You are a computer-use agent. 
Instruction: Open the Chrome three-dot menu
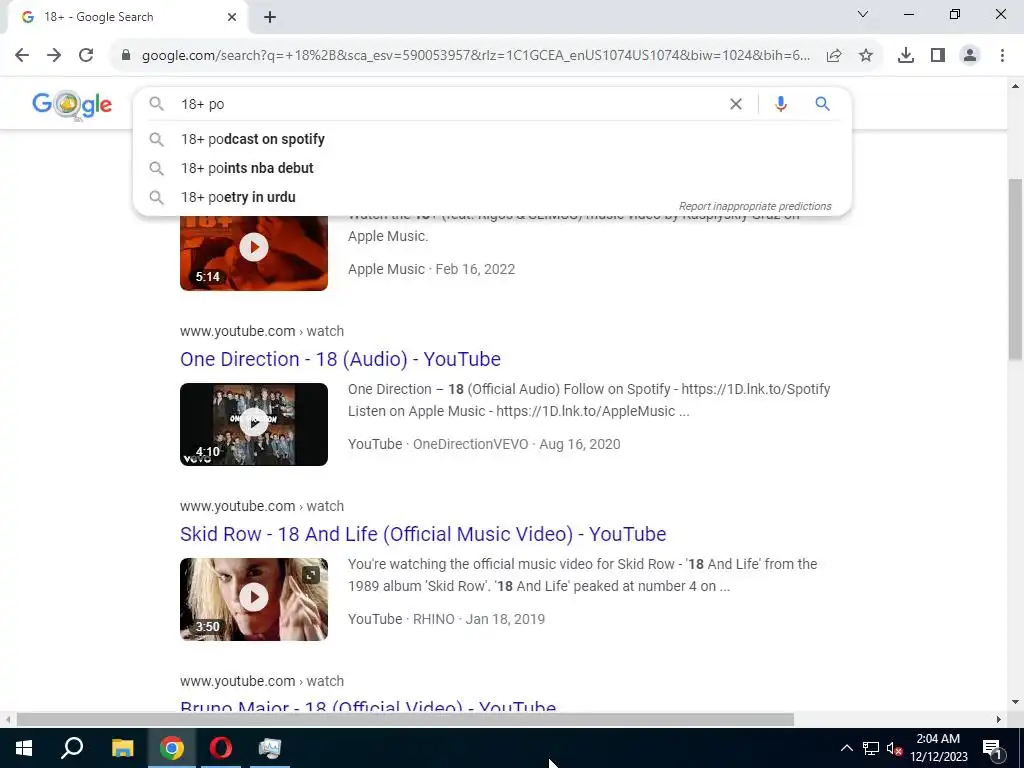click(x=1002, y=56)
